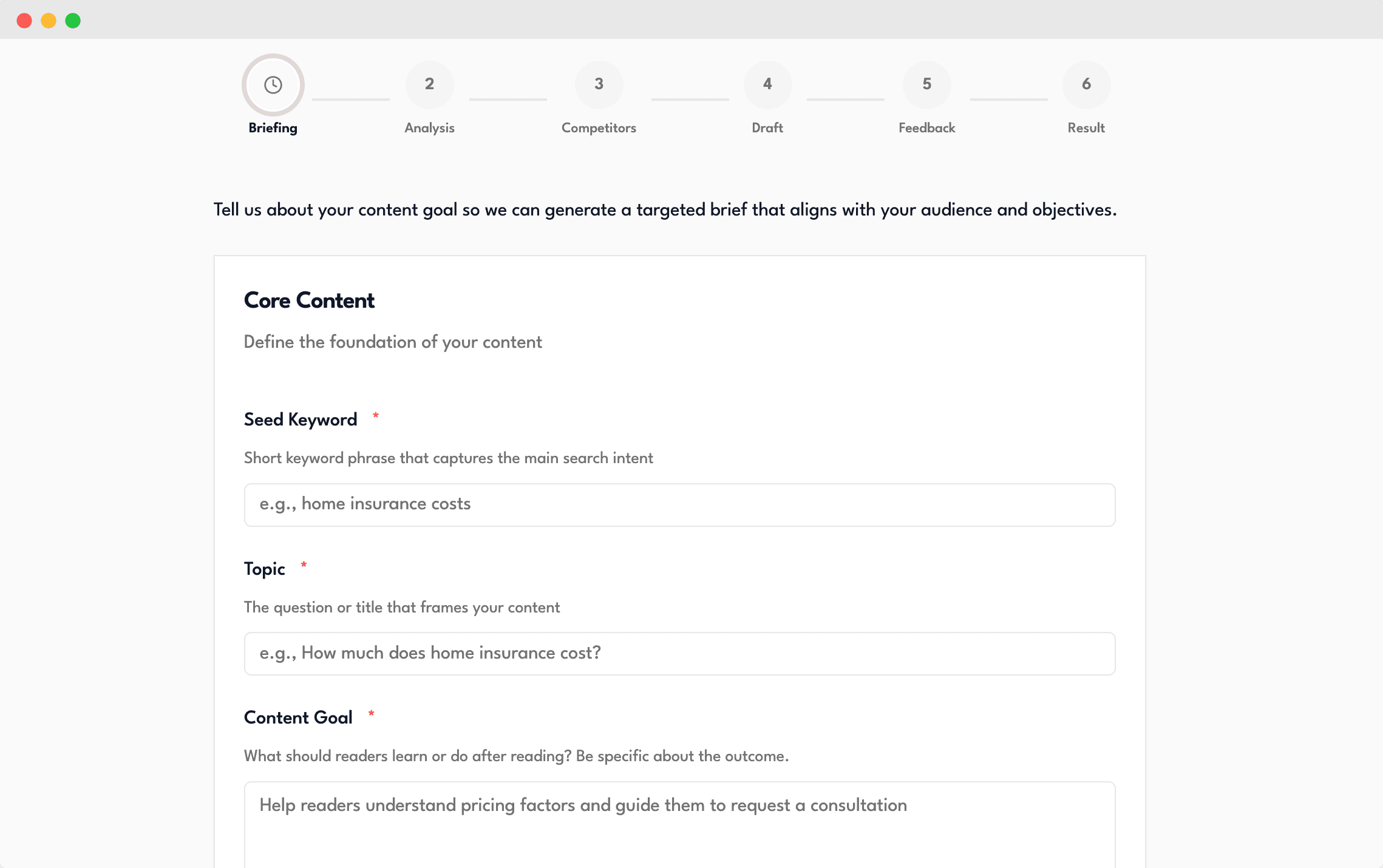The width and height of the screenshot is (1383, 868).
Task: Click the Briefing step label
Action: (273, 128)
